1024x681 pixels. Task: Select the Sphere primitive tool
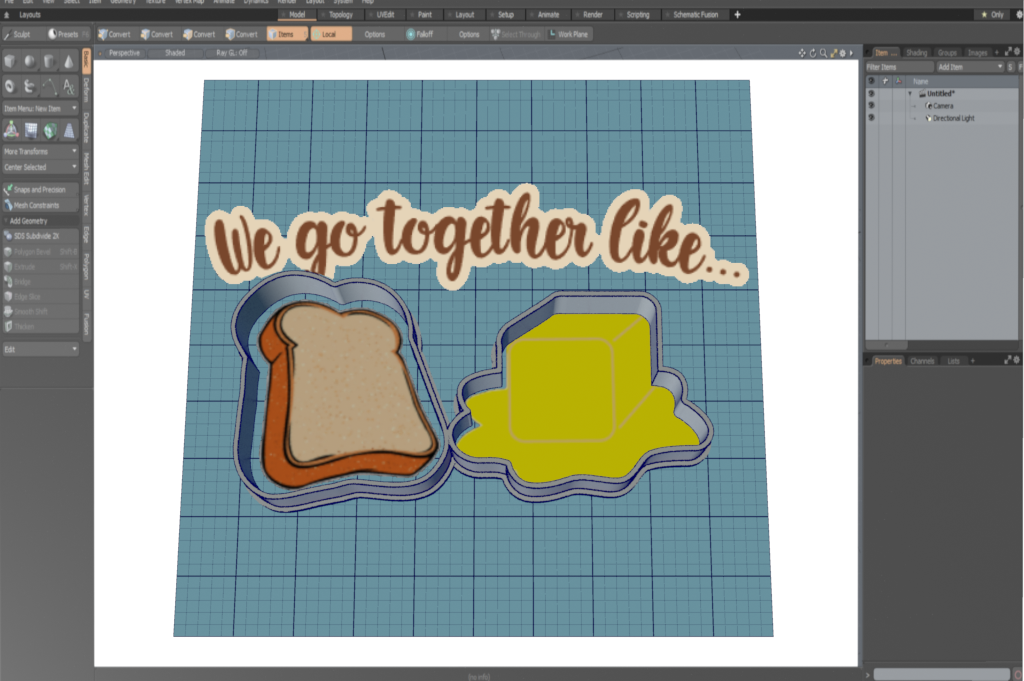(29, 62)
